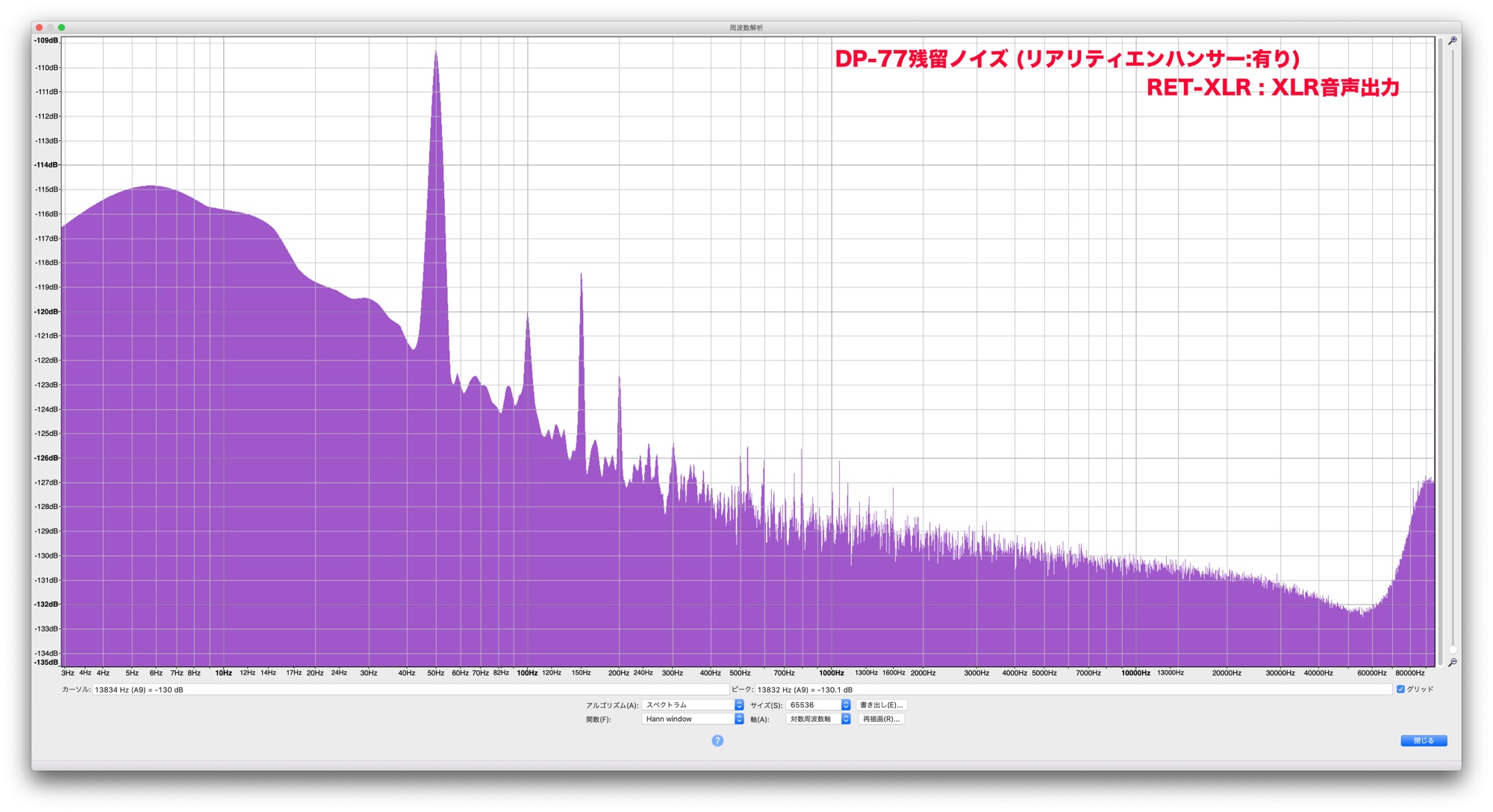Click the 80000Hz label on frequency axis

coord(1409,673)
